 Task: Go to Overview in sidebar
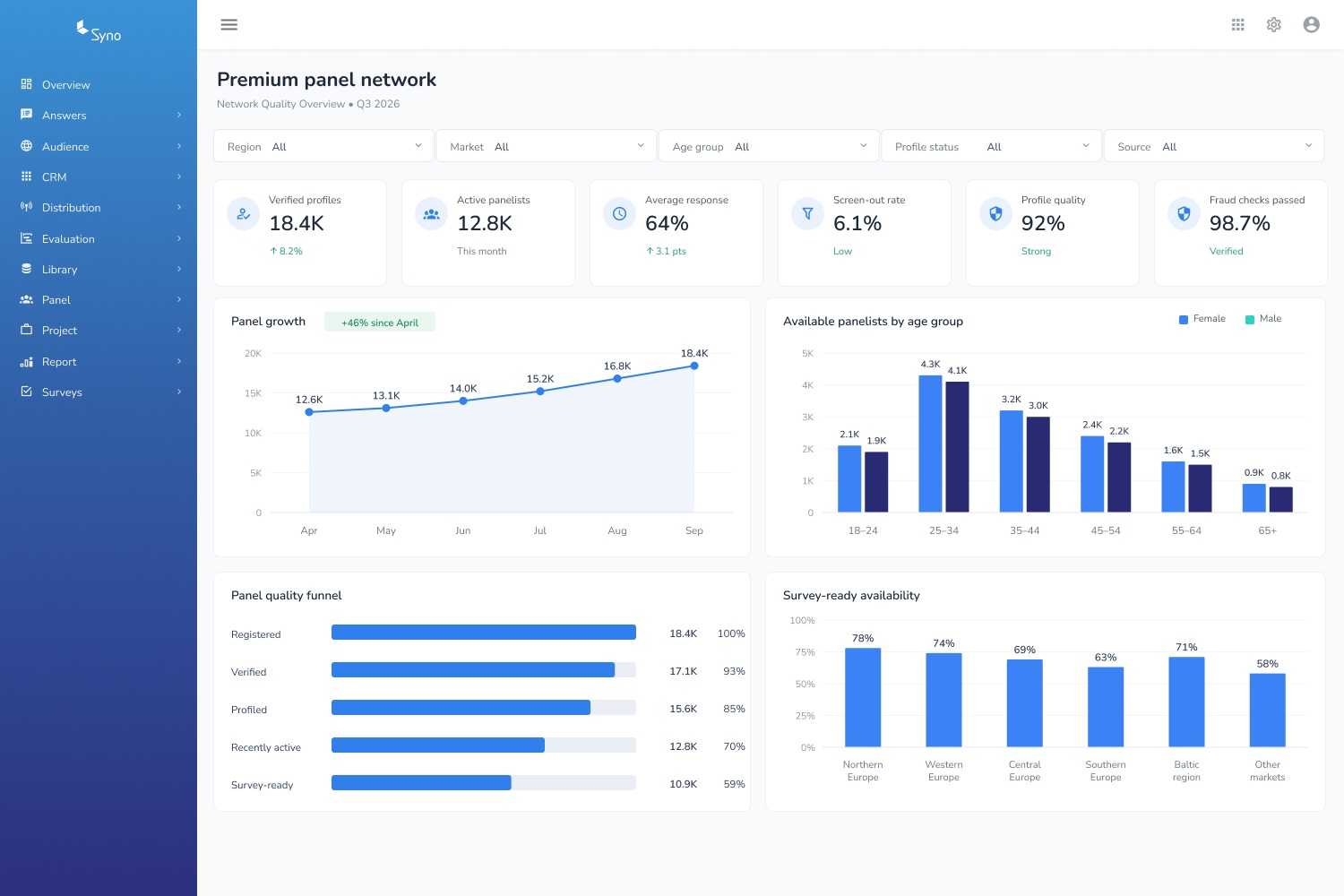coord(99,84)
